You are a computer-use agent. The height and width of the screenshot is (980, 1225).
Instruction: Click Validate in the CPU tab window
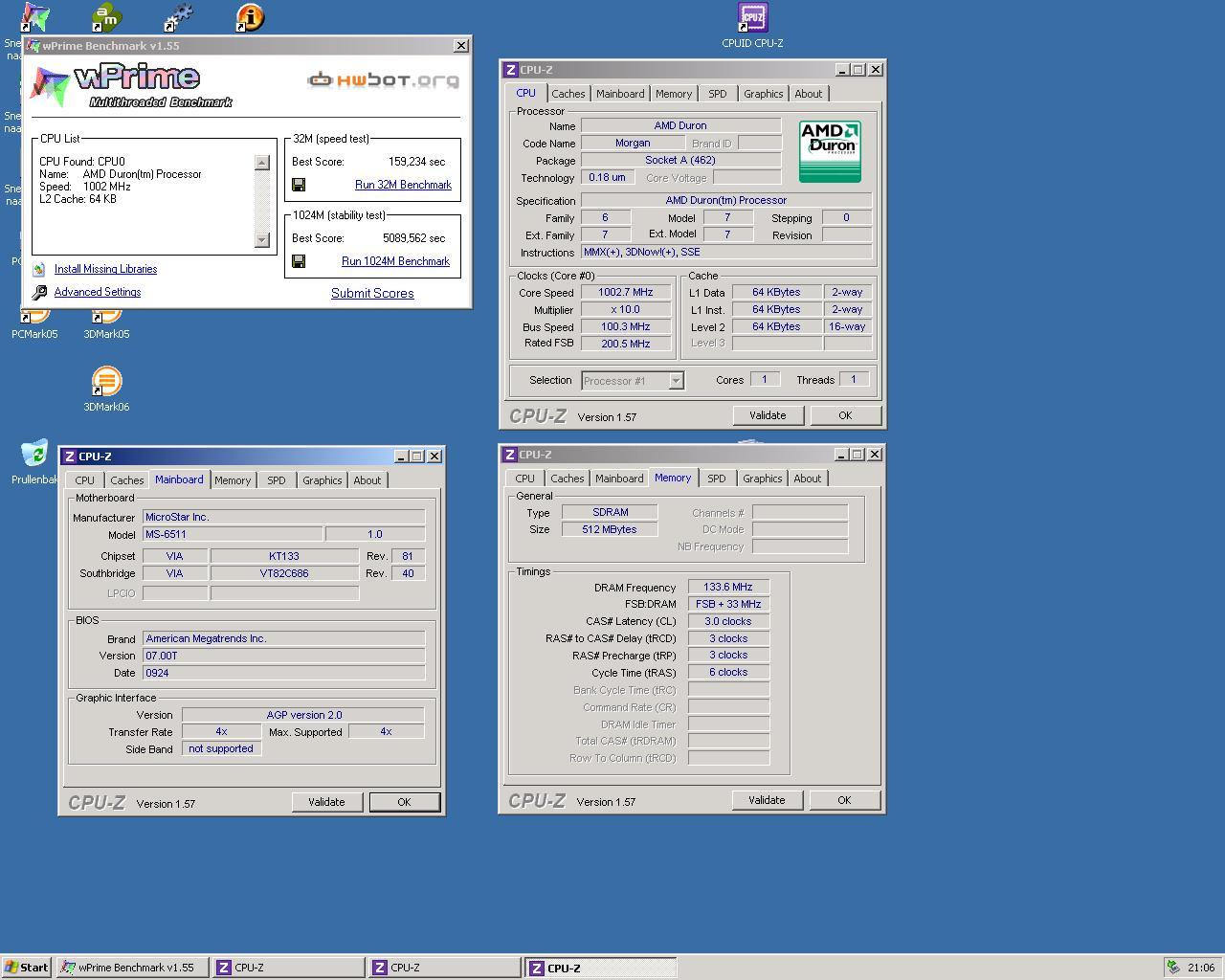pyautogui.click(x=768, y=415)
